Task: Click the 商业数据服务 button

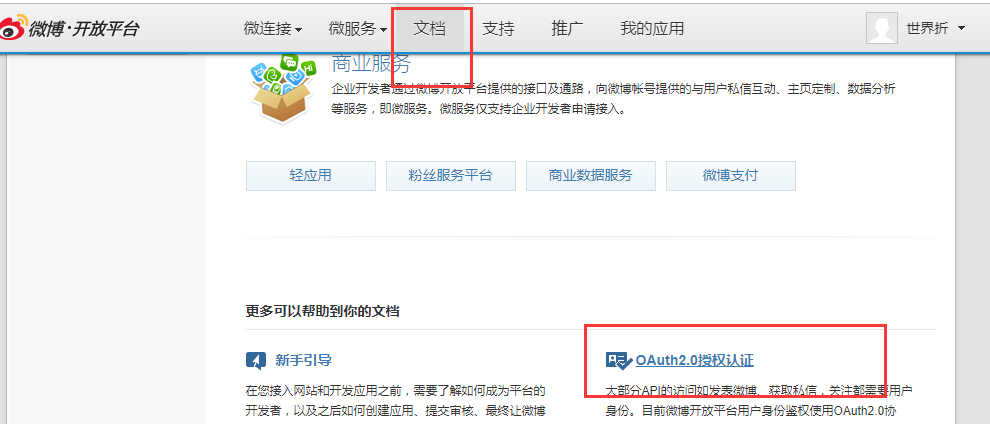Action: coord(591,175)
